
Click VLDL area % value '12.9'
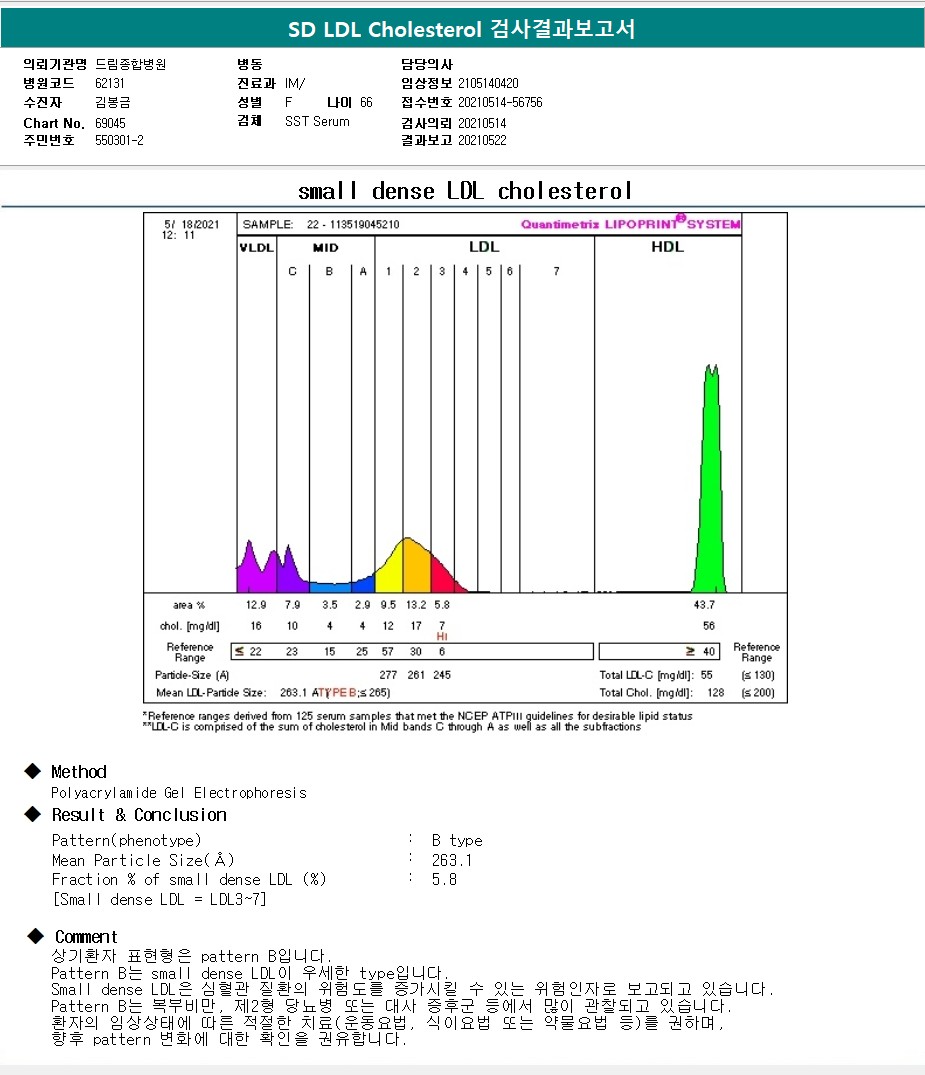click(x=256, y=605)
